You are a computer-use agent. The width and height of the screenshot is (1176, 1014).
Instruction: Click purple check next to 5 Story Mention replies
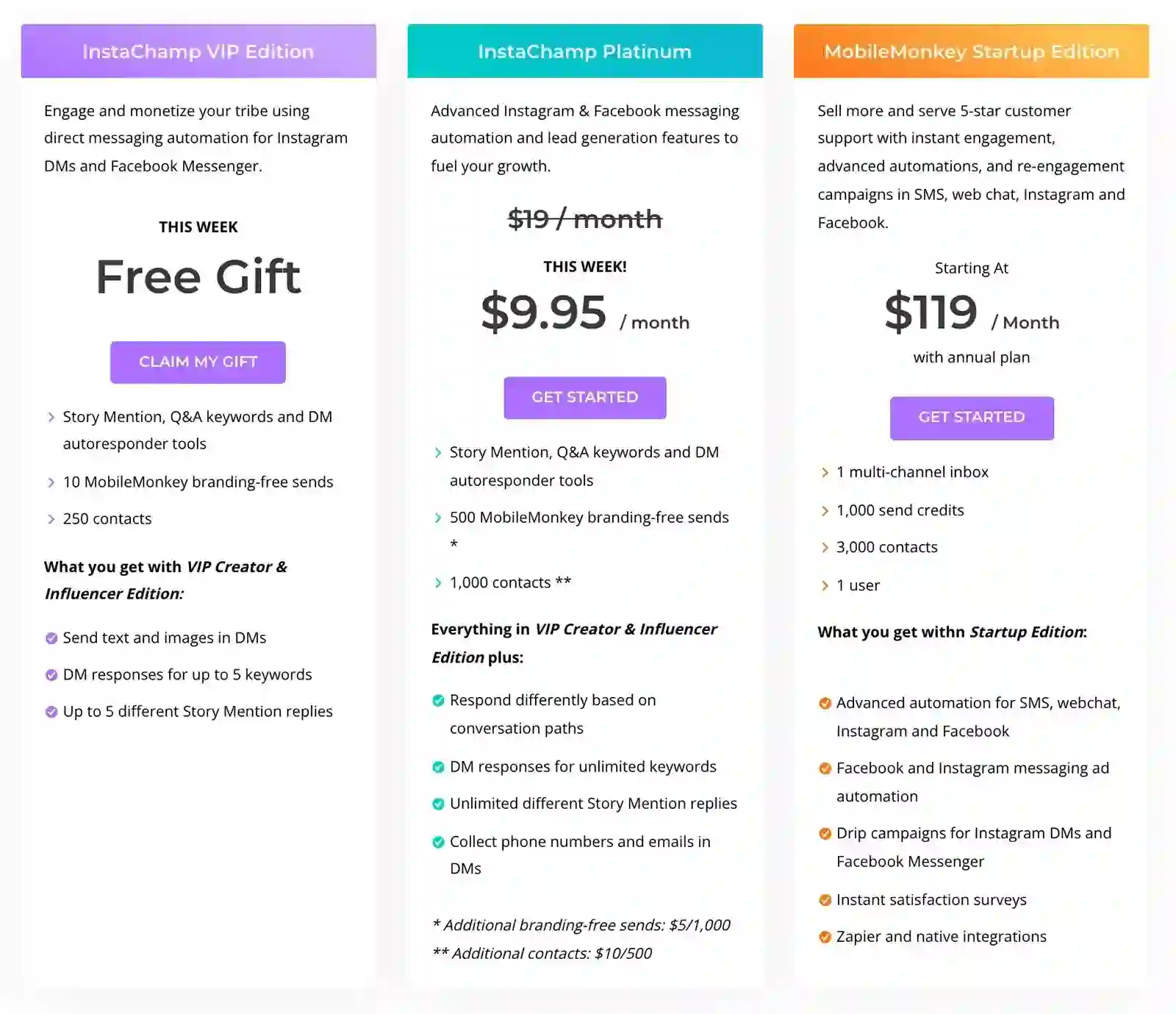coord(51,712)
